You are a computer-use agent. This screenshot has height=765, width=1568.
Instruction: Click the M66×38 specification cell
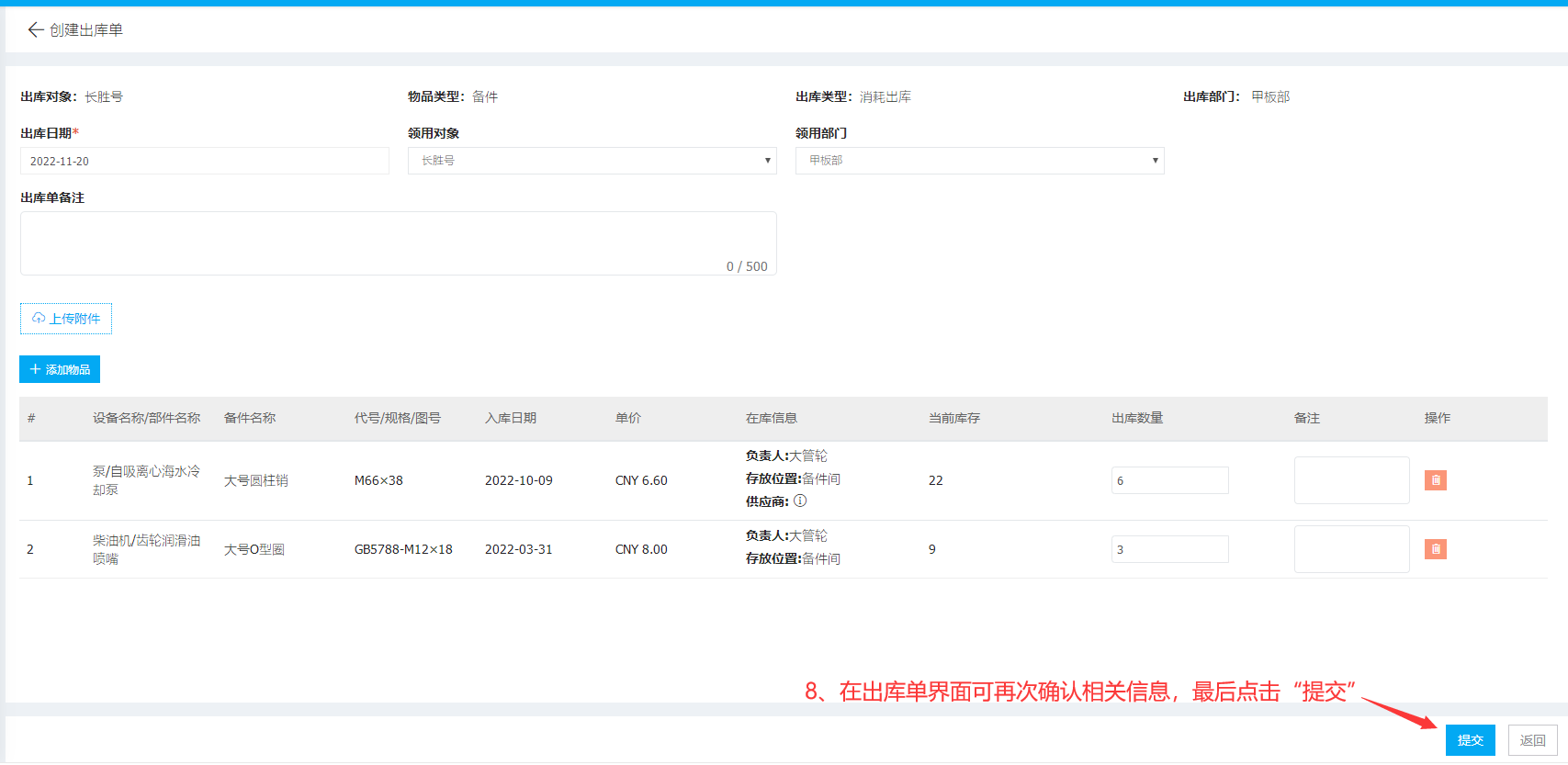[x=378, y=480]
